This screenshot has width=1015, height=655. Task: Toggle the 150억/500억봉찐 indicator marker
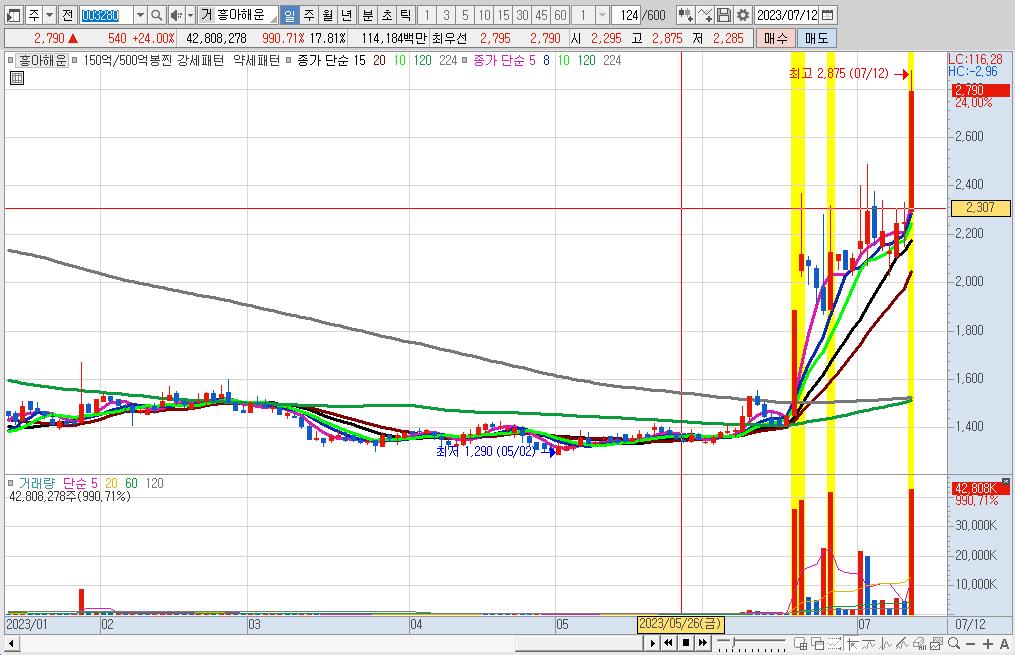click(x=75, y=61)
